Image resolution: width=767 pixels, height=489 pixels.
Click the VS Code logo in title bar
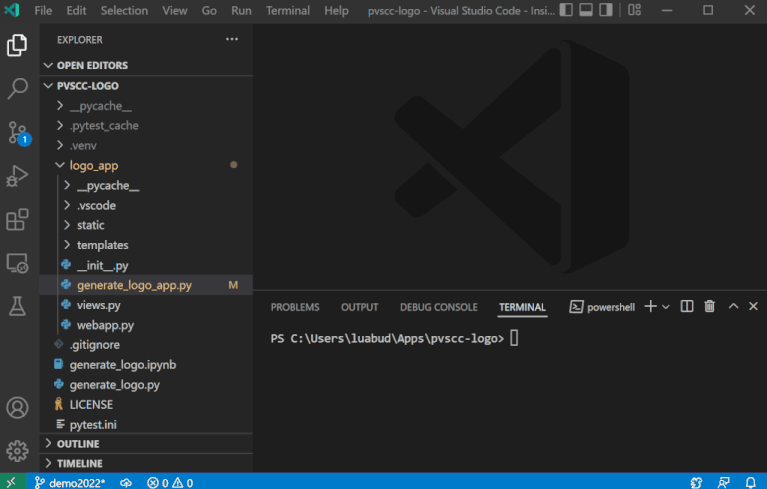[12, 10]
